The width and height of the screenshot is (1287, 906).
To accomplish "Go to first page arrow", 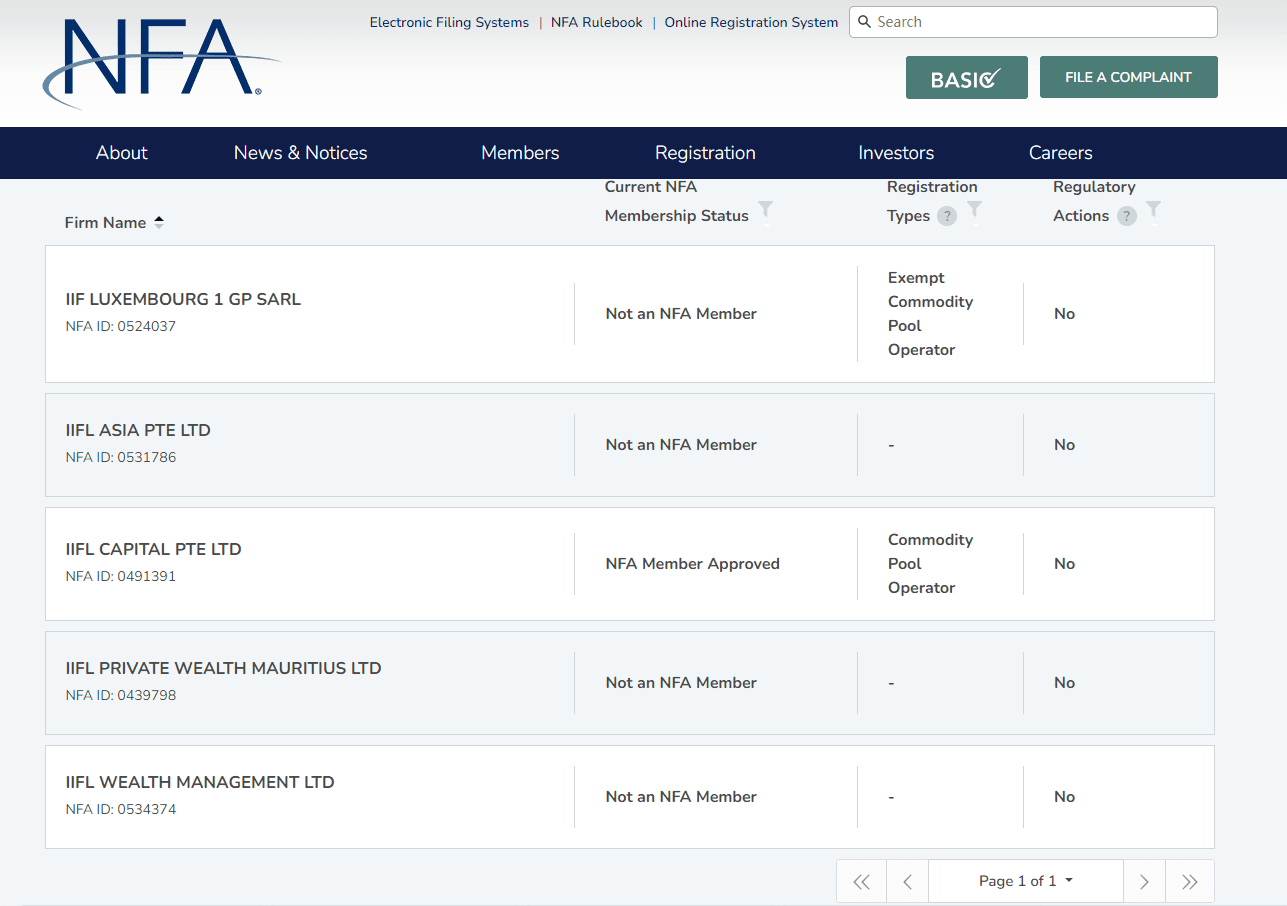I will click(861, 881).
